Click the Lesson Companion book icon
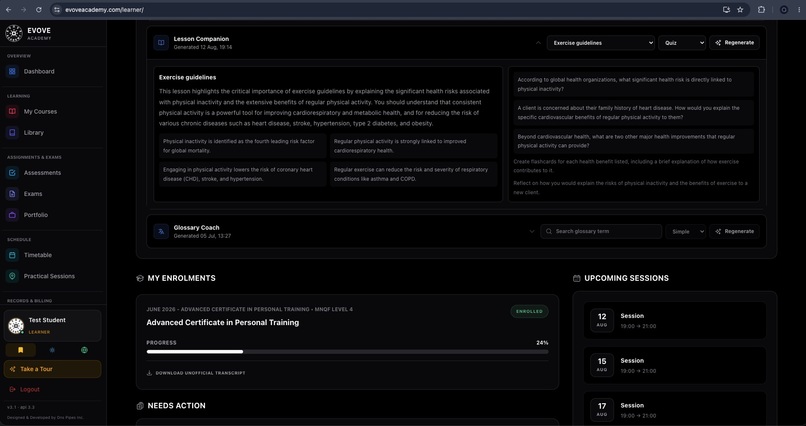The width and height of the screenshot is (806, 426). 161,43
